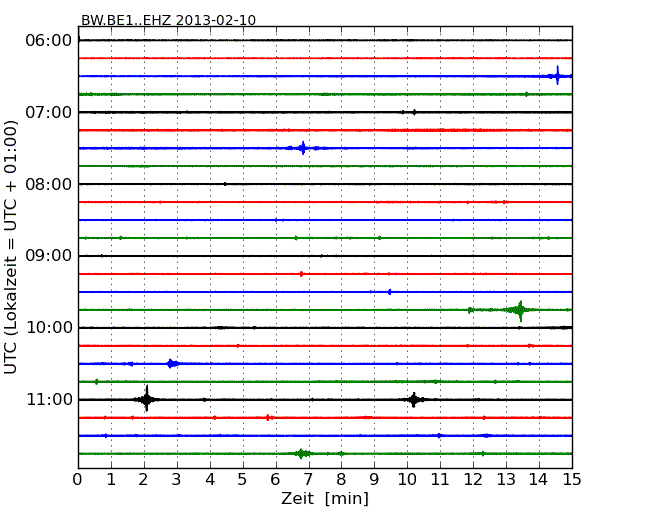650x520 pixels.
Task: Click x-axis tick label 3
Action: click(x=177, y=479)
